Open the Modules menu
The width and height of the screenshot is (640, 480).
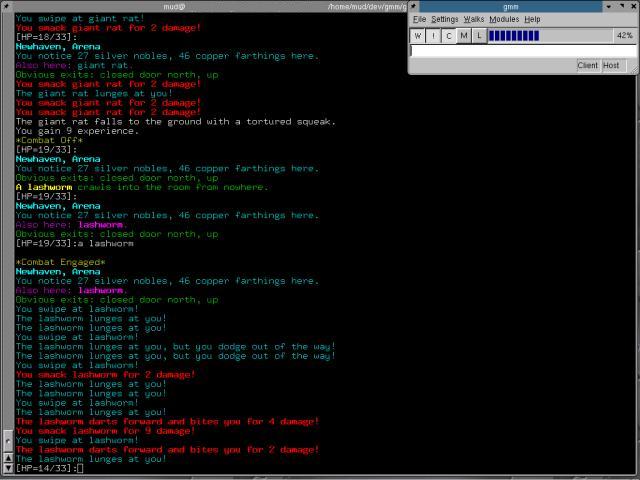[504, 19]
